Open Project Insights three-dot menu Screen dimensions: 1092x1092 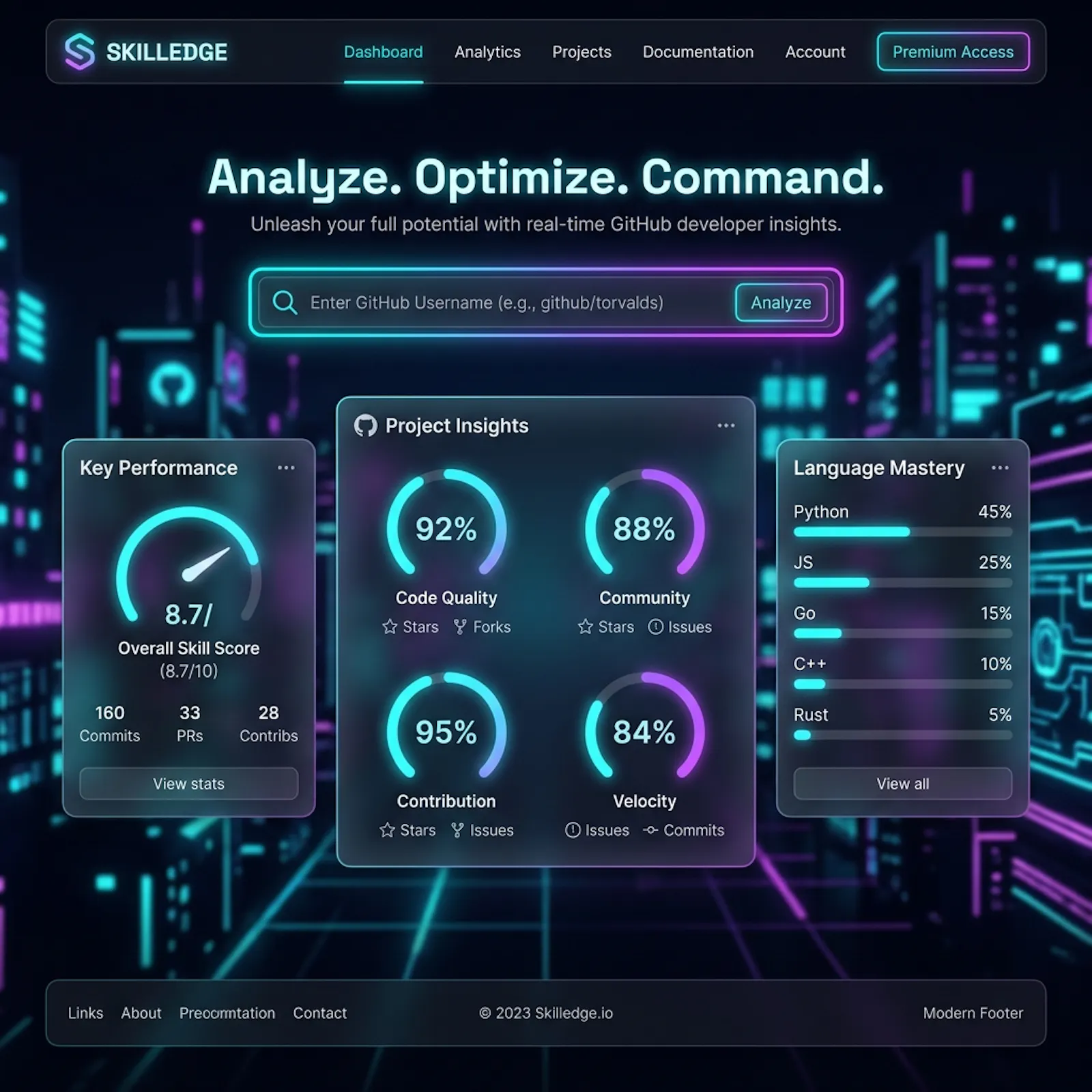coord(726,425)
